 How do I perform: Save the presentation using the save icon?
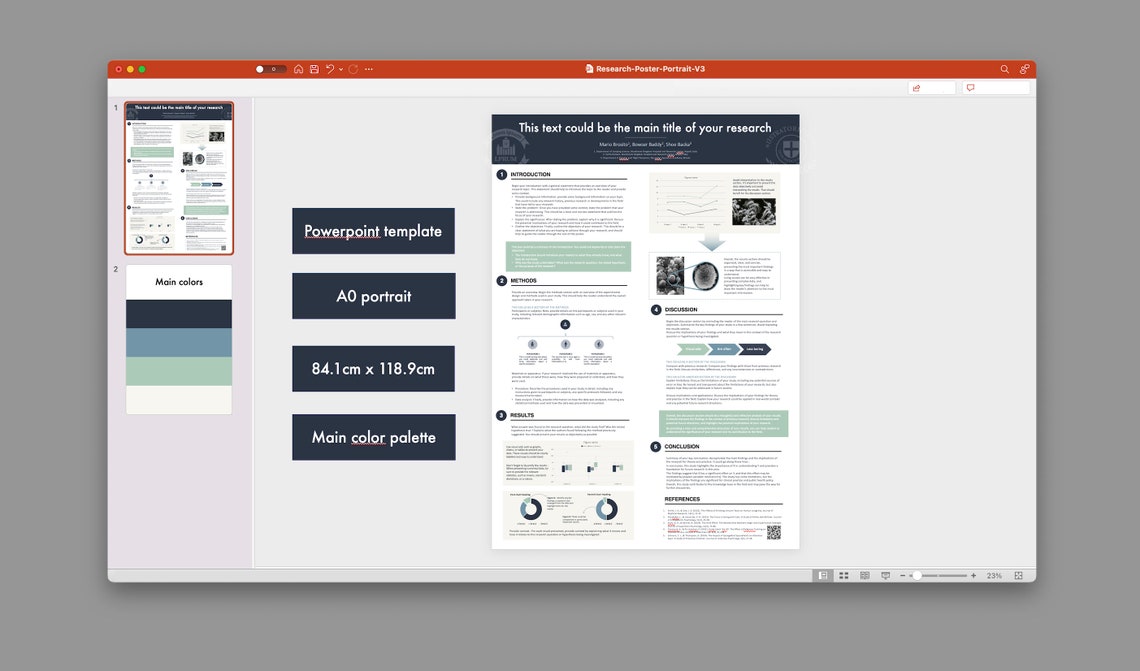point(315,69)
